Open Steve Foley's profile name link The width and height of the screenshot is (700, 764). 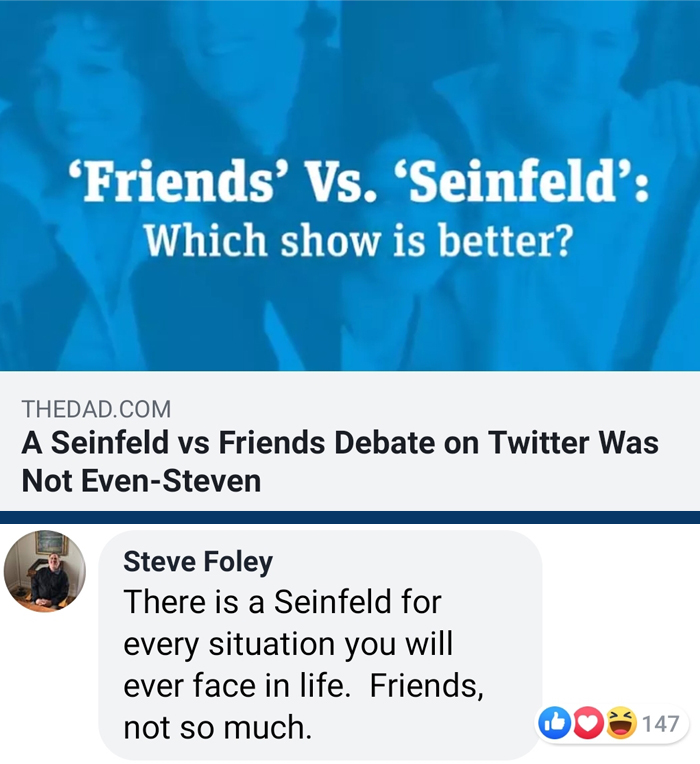coord(198,562)
